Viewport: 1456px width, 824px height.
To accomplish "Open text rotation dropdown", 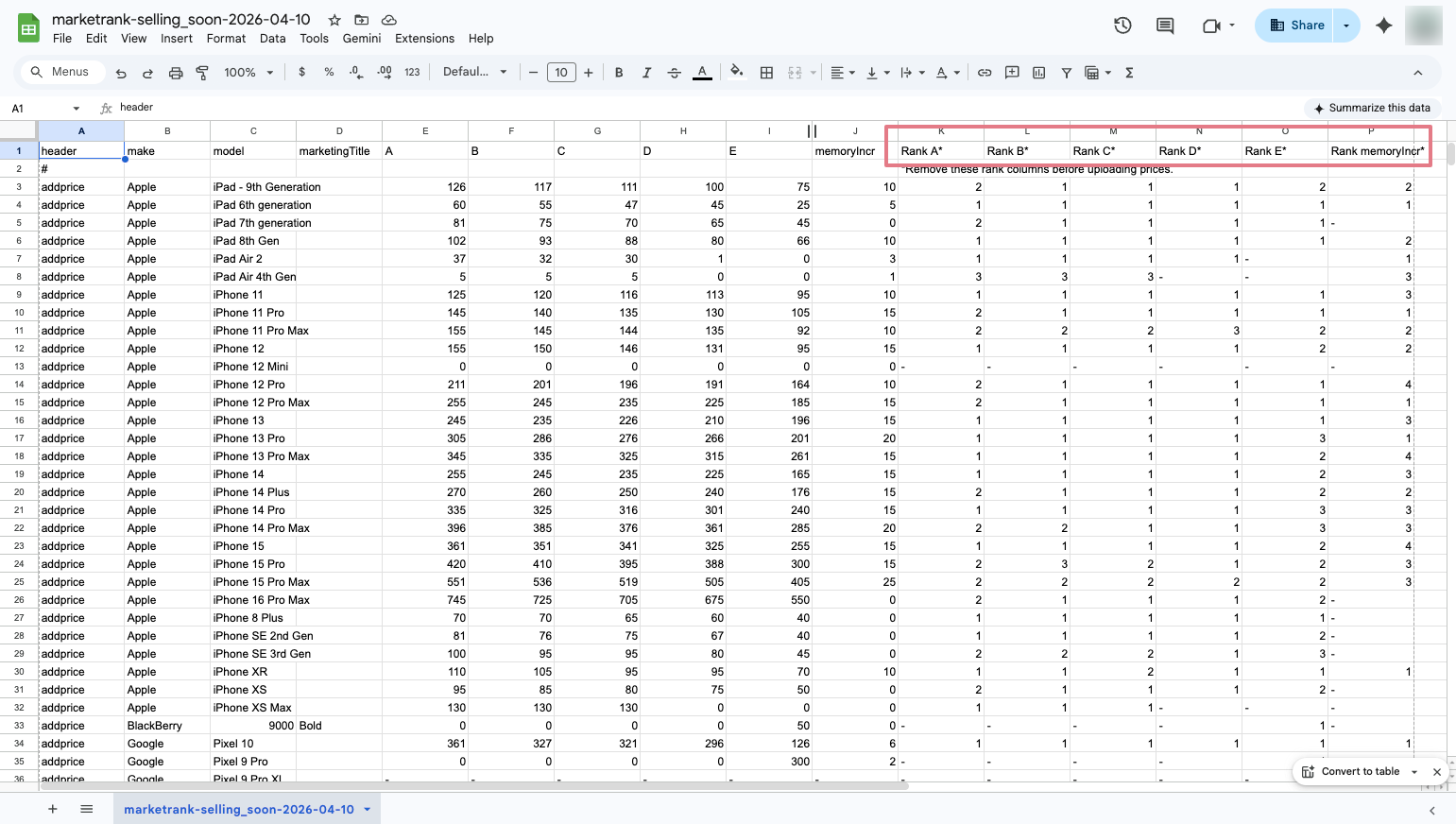I will (x=948, y=73).
